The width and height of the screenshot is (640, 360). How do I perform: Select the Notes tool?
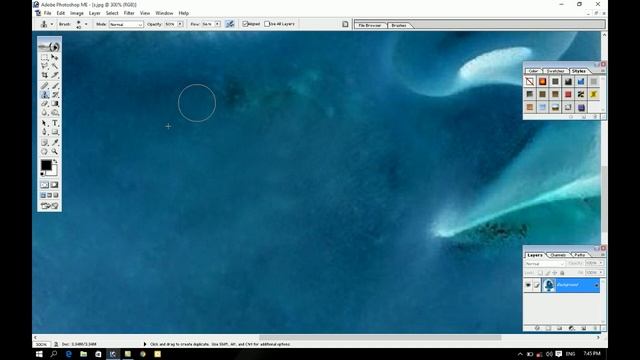click(x=44, y=142)
